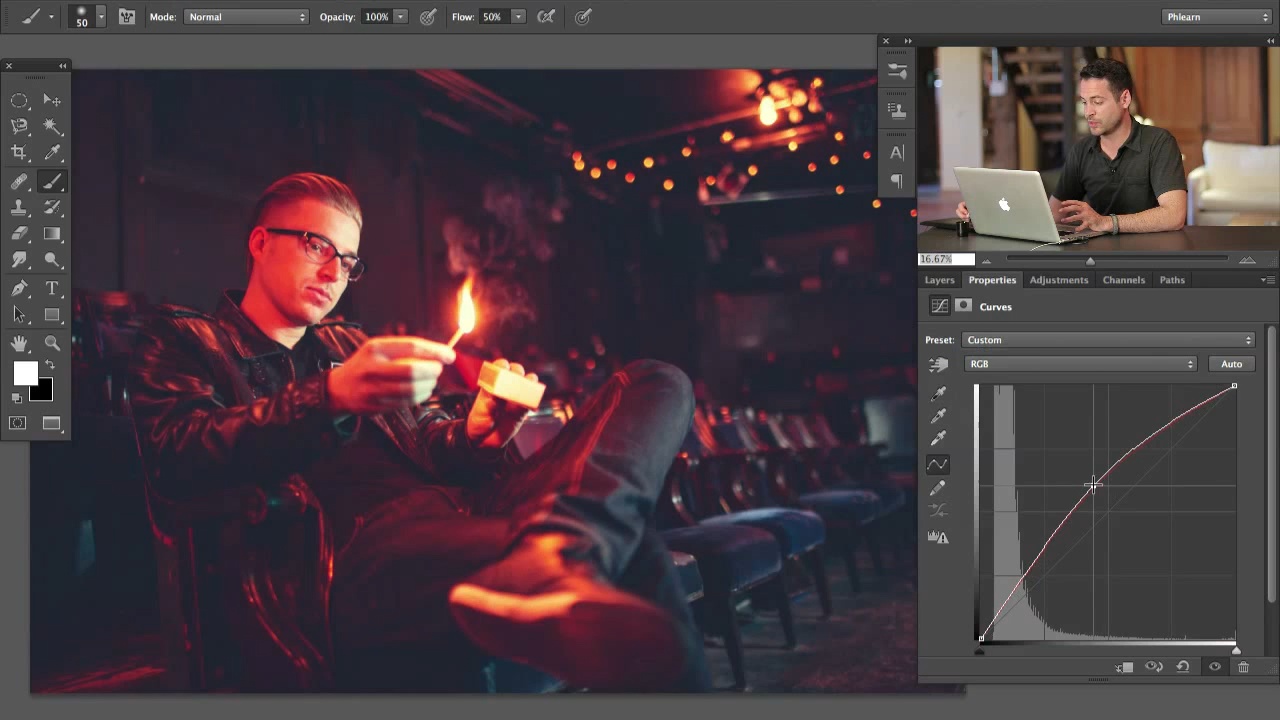Activate the on-image adjustment hand tool
The width and height of the screenshot is (1280, 720).
click(x=938, y=366)
